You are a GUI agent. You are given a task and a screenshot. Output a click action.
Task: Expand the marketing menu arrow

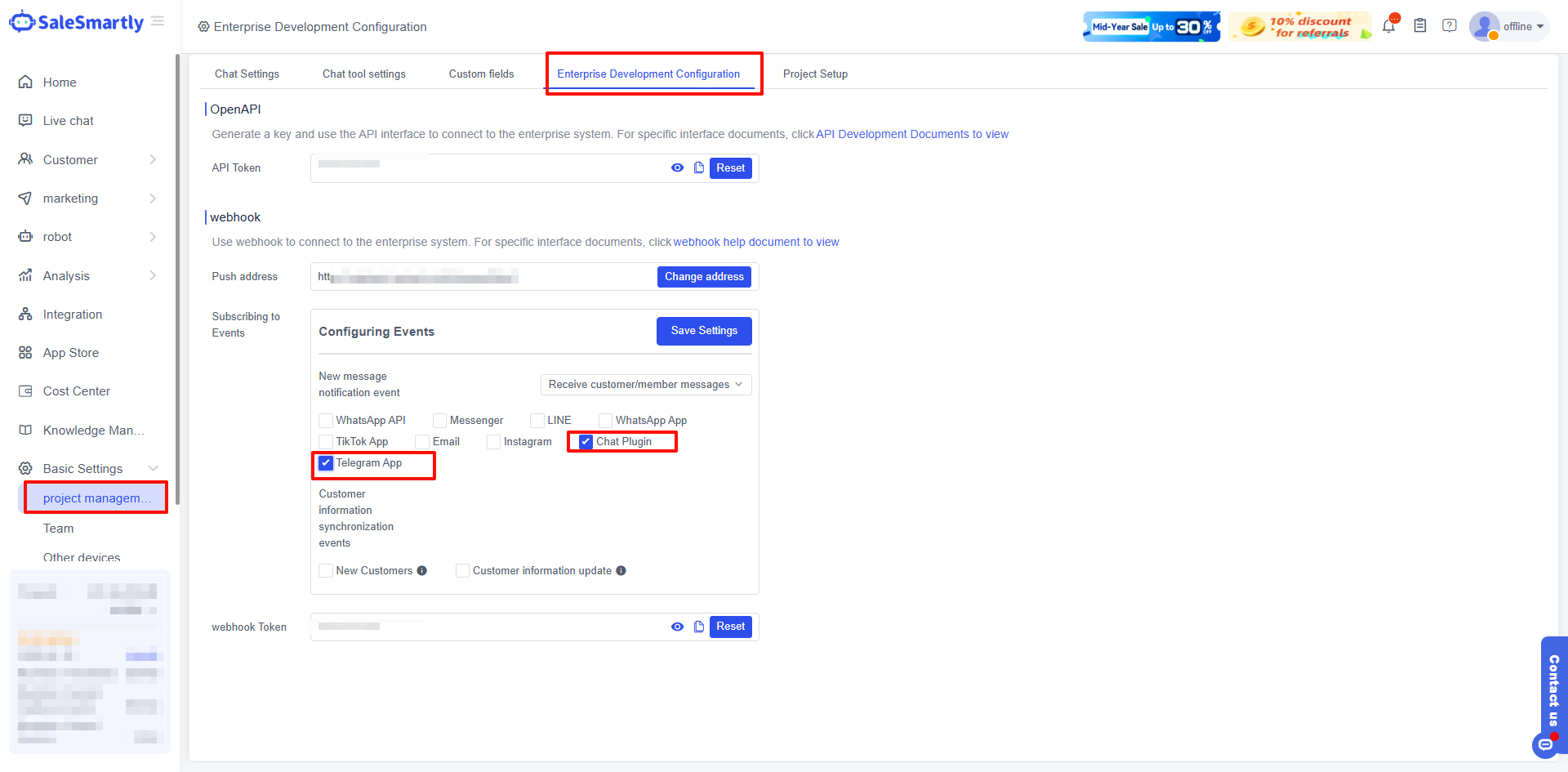(153, 199)
